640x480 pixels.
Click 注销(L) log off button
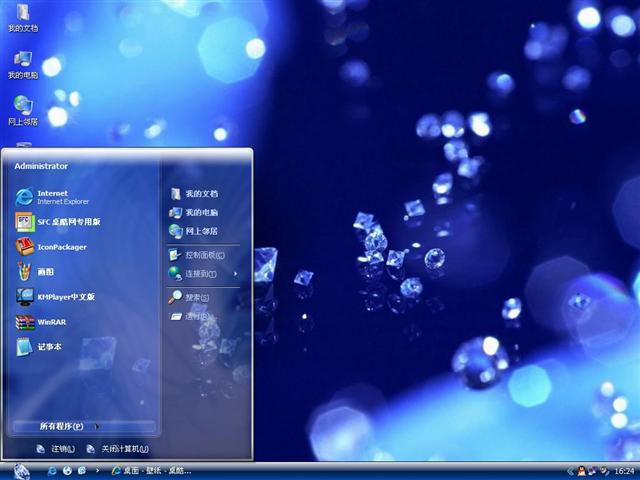point(56,449)
